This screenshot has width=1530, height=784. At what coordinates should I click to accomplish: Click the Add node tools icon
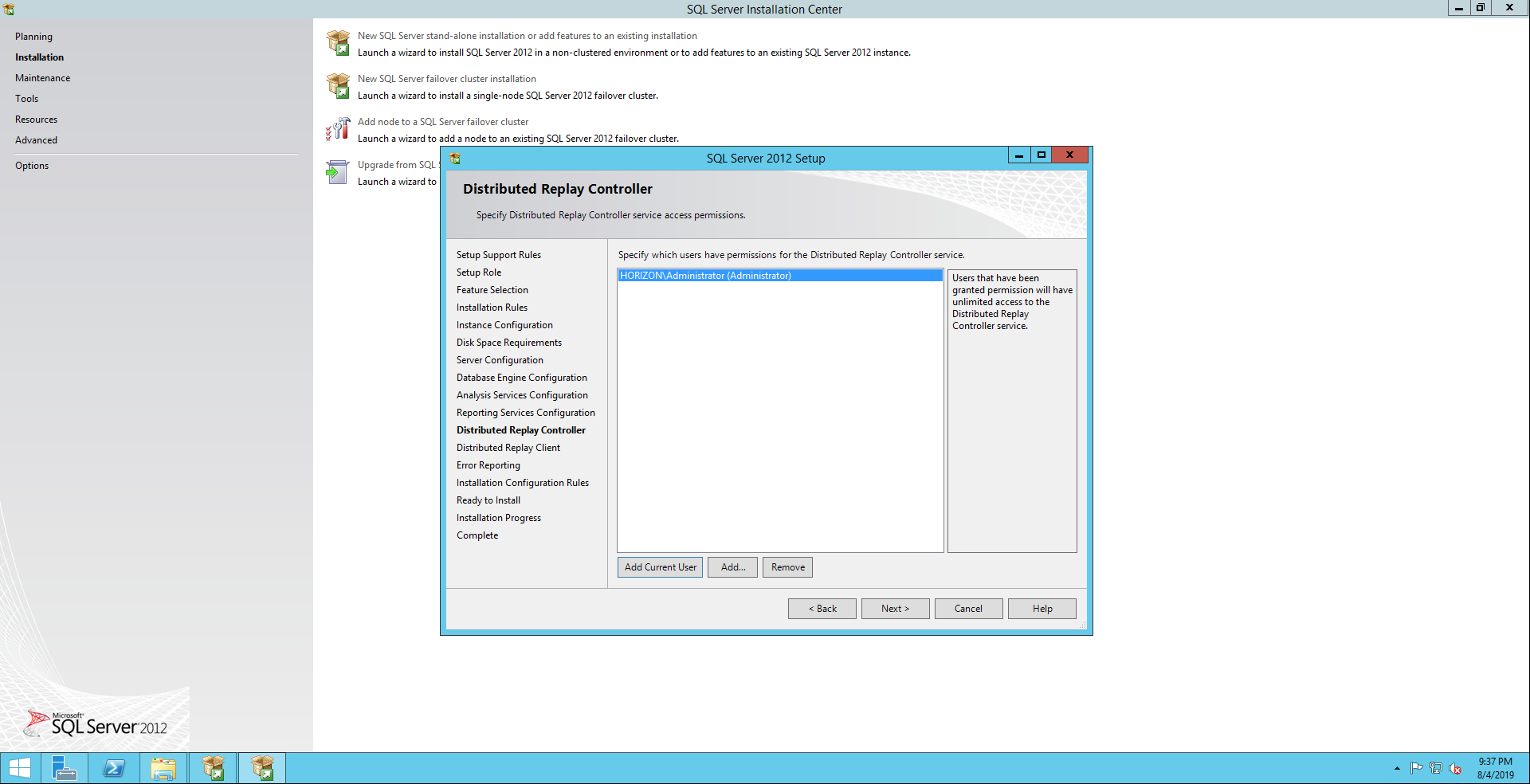(338, 129)
